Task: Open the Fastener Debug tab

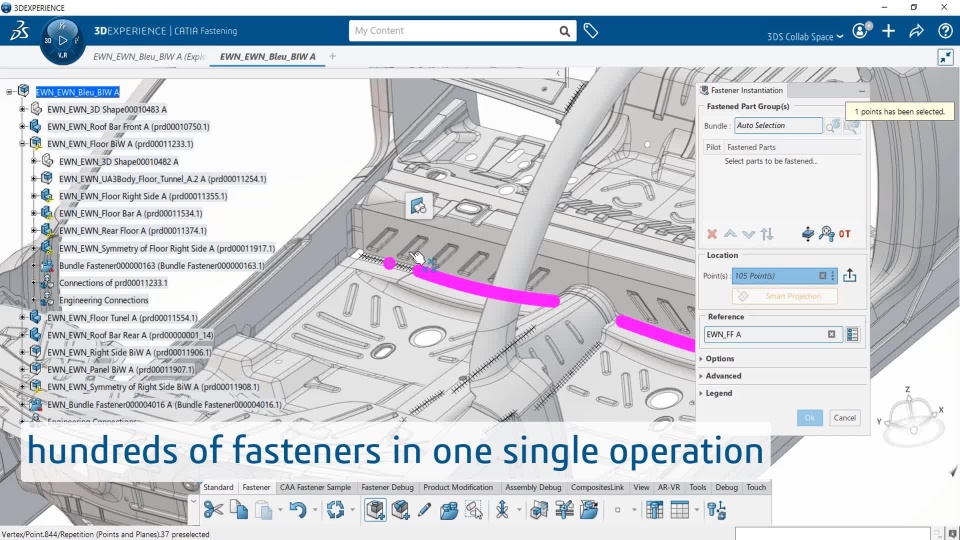Action: click(388, 487)
